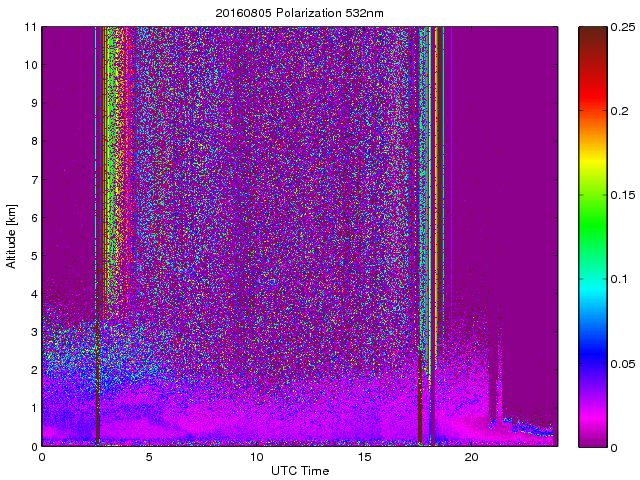Click the dark red vertical stripe before UTC 3
This screenshot has width=640, height=480.
pyautogui.click(x=97, y=380)
